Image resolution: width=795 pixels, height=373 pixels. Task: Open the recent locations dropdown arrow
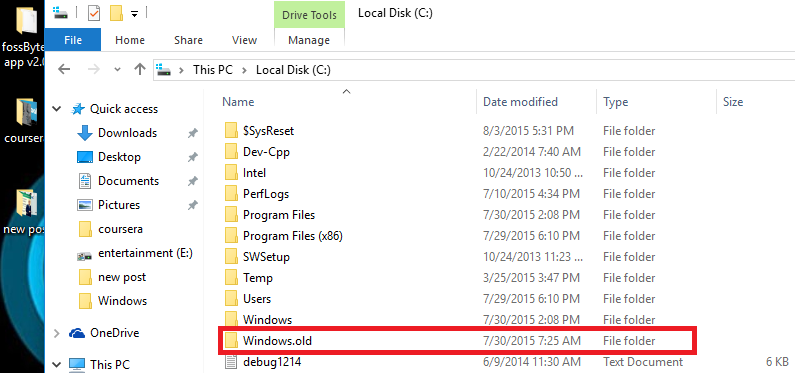pos(118,70)
